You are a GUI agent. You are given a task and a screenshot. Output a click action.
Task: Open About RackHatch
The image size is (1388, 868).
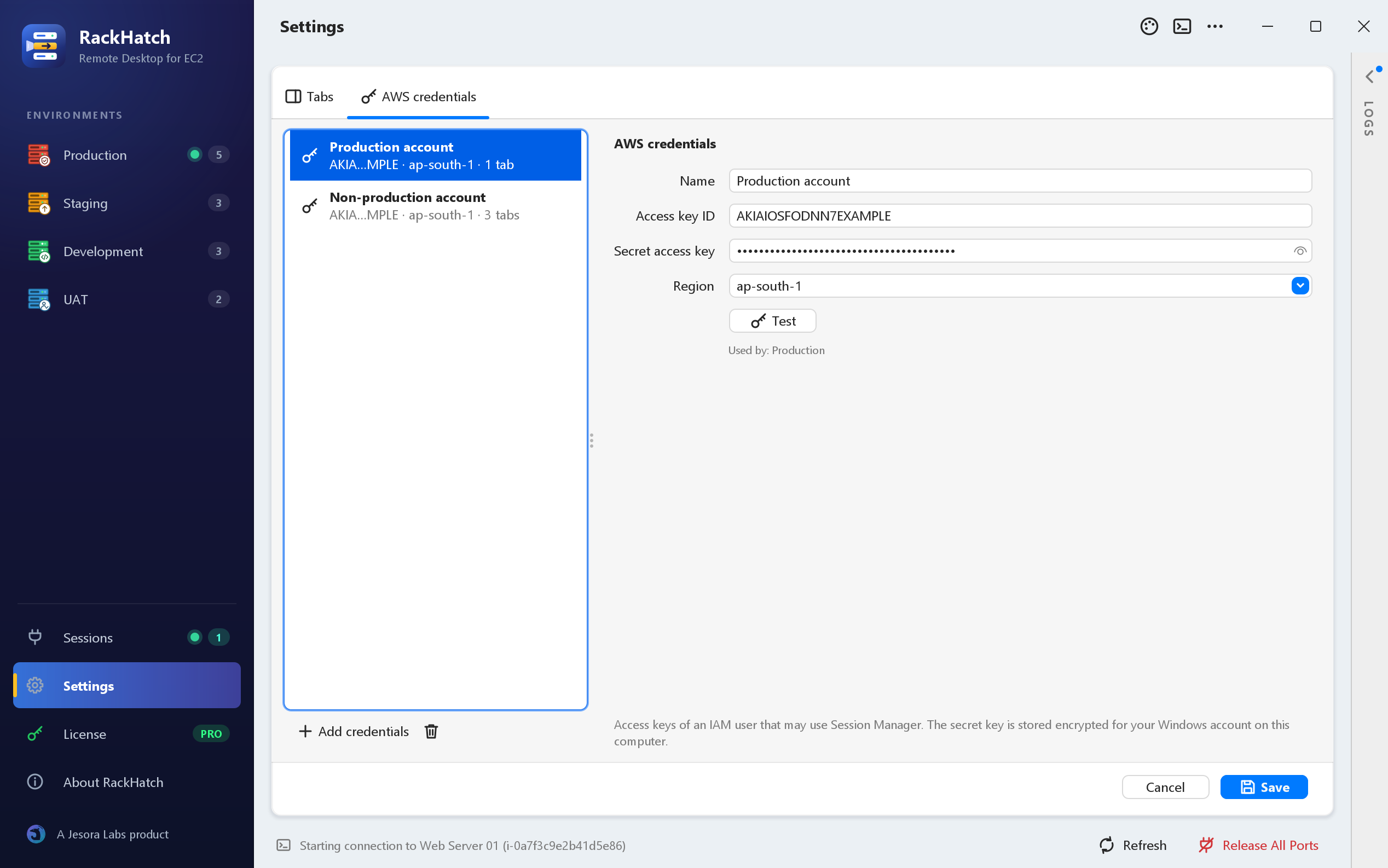pyautogui.click(x=127, y=782)
